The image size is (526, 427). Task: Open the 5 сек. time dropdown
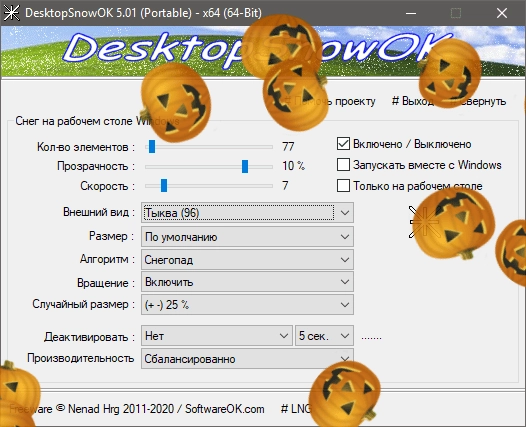point(324,335)
